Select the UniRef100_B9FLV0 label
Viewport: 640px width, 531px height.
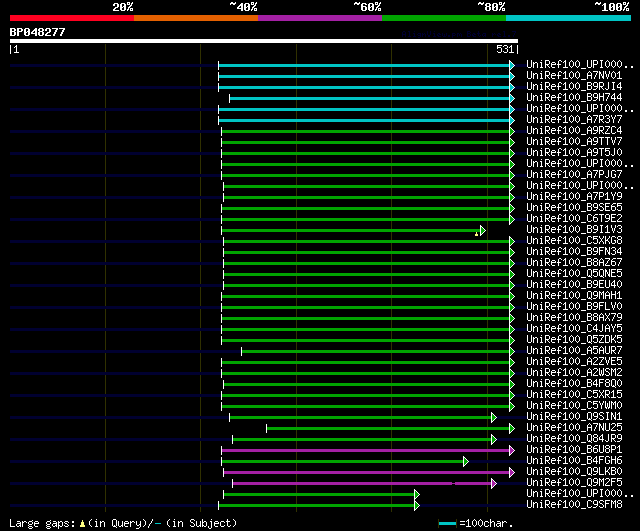pos(574,307)
